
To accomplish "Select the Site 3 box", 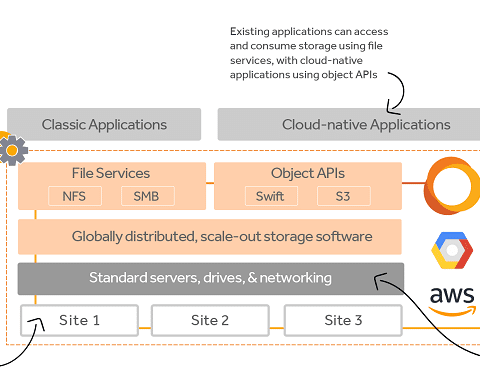I will tap(343, 320).
